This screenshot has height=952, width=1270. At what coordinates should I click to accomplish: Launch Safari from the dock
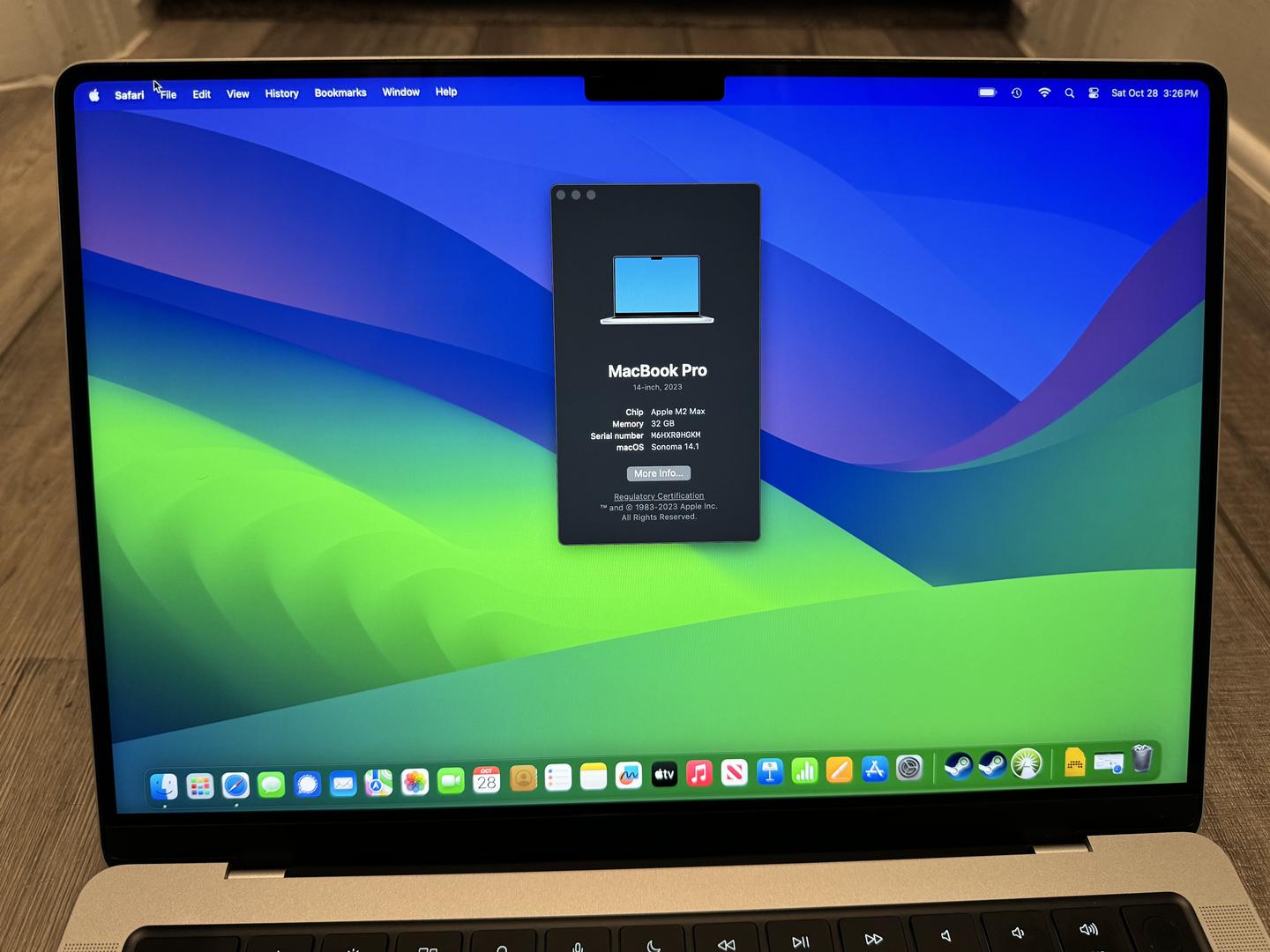[235, 785]
